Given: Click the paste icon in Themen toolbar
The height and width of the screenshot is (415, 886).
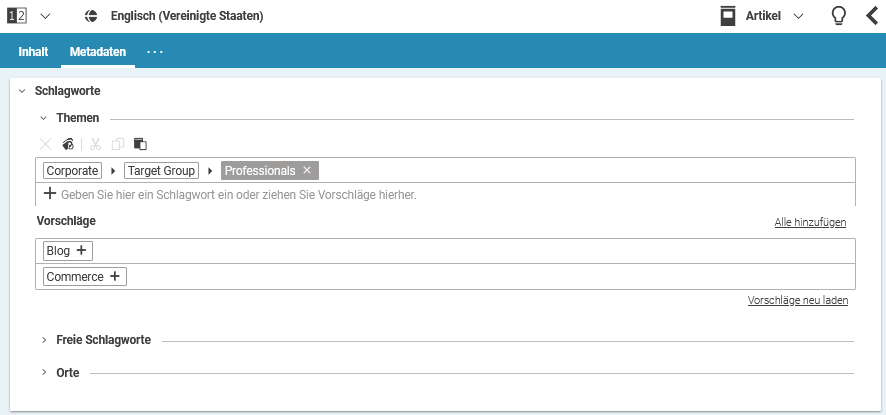Looking at the screenshot, I should [x=140, y=144].
